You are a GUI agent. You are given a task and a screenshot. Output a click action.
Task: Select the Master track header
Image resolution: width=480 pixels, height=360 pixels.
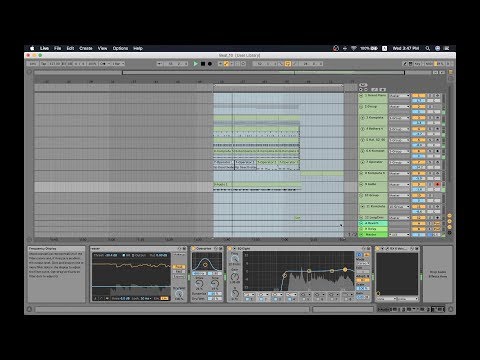(x=373, y=235)
